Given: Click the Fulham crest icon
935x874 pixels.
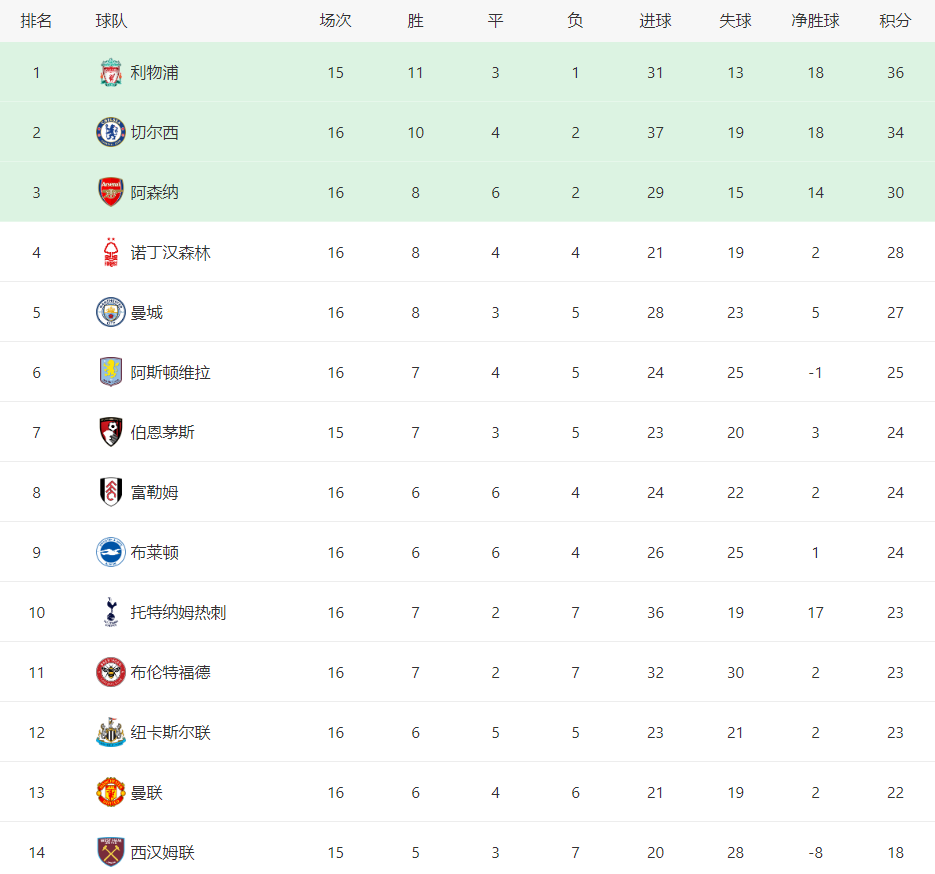Looking at the screenshot, I should point(110,492).
